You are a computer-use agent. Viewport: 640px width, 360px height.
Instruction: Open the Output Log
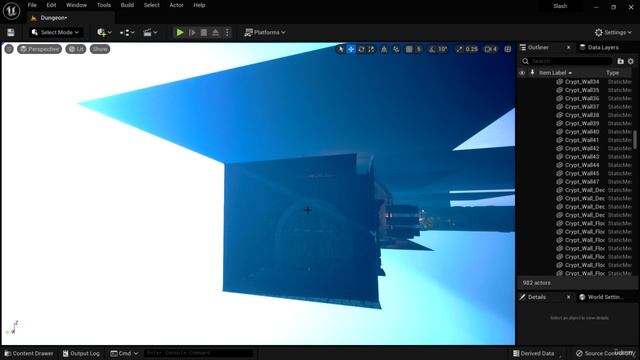pos(81,353)
